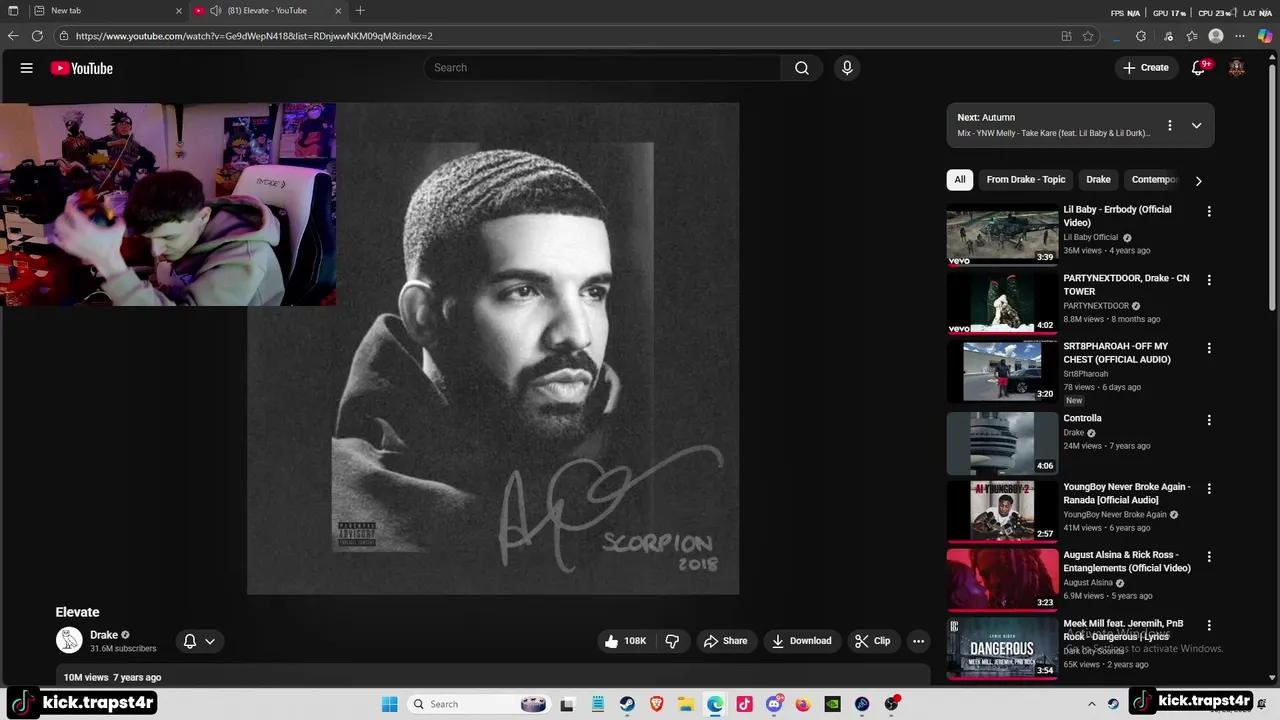The image size is (1280, 720).
Task: Go to the YouTube home logo
Action: [82, 68]
